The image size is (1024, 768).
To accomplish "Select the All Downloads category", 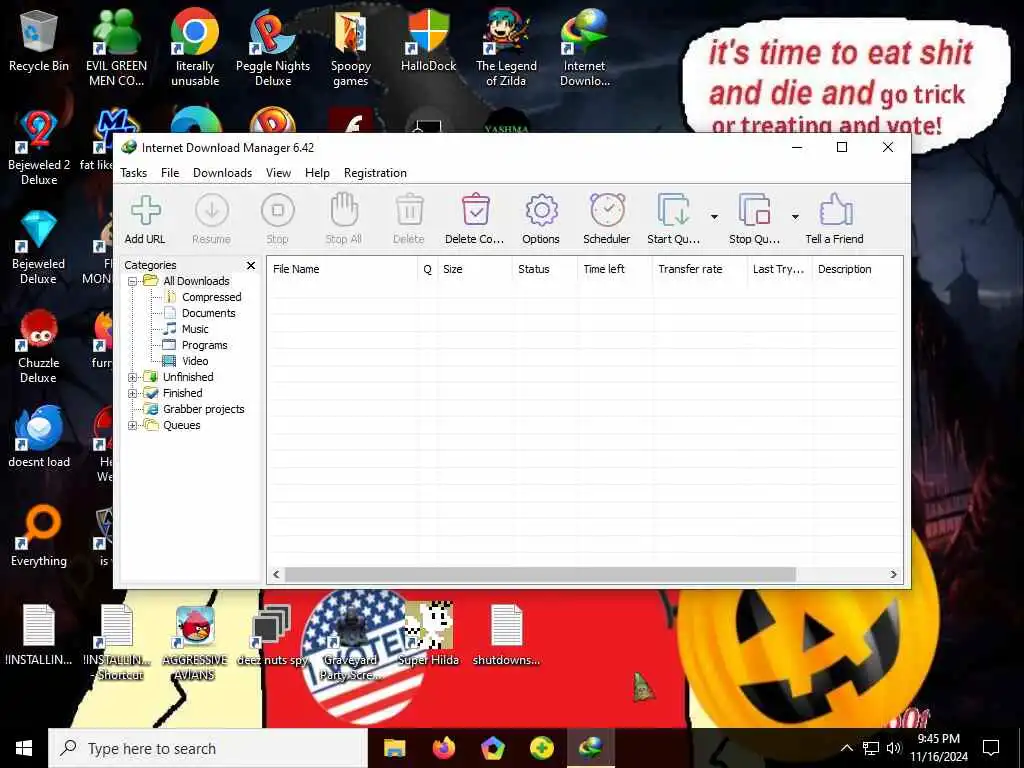I will pos(196,281).
